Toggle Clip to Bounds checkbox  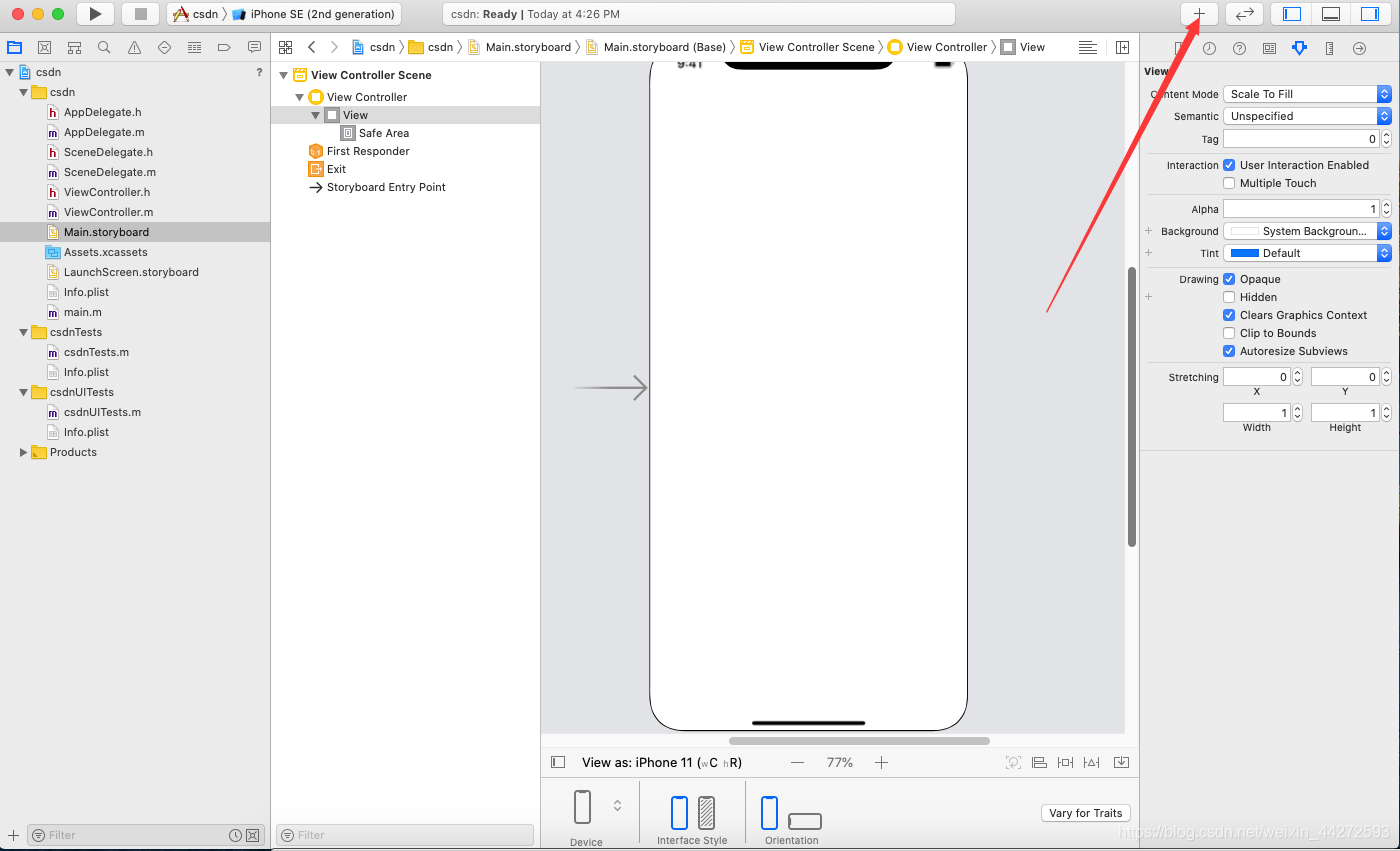pos(1229,333)
